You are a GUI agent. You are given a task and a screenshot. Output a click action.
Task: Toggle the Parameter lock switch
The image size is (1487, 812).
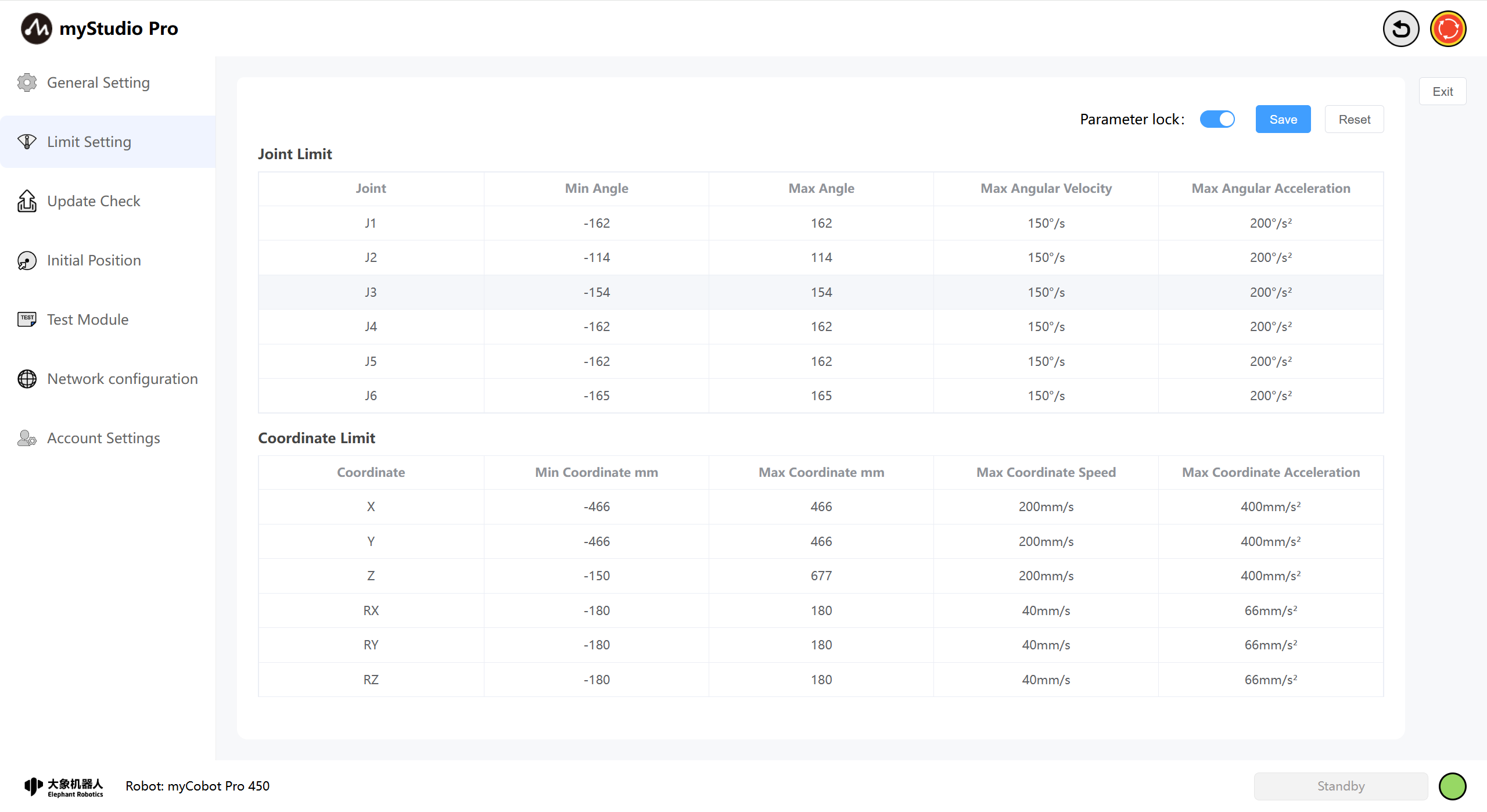[1217, 119]
